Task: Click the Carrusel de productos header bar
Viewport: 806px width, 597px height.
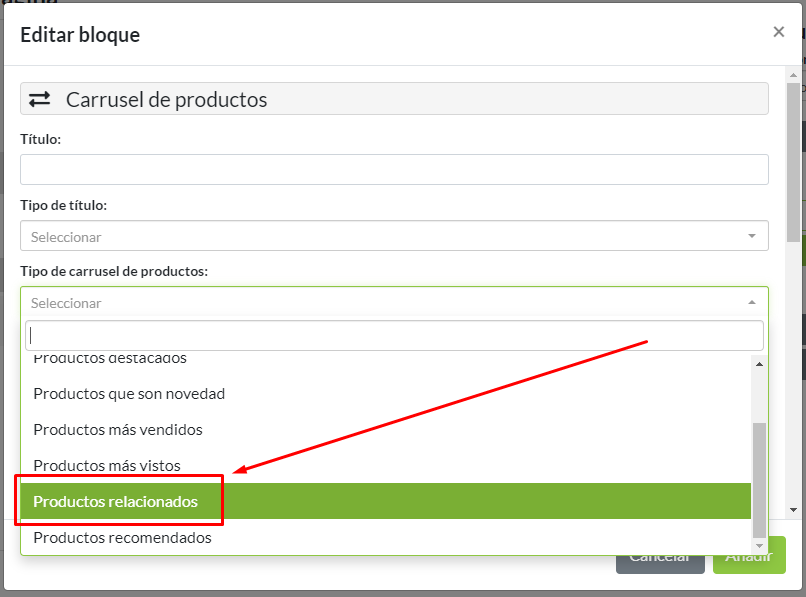Action: [x=394, y=99]
